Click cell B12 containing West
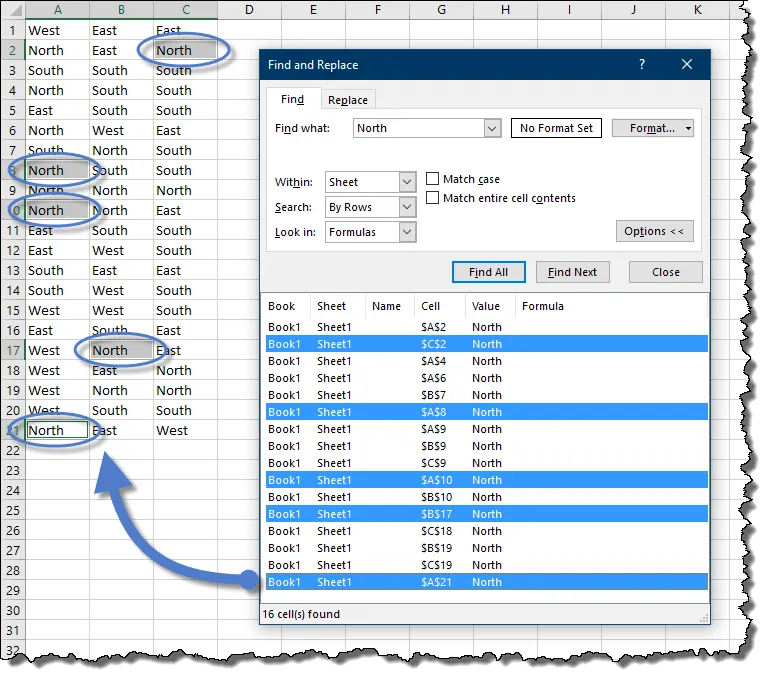 121,251
